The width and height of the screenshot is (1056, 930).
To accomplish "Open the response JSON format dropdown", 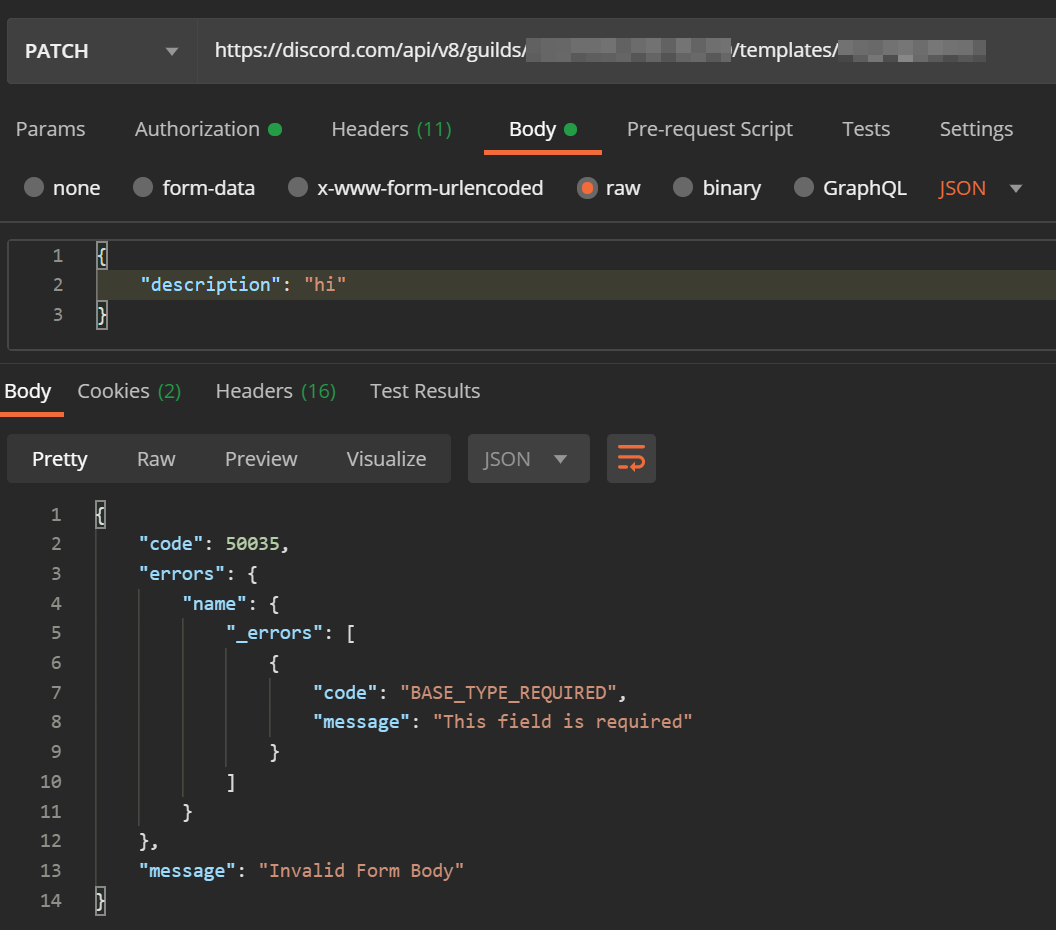I will [529, 459].
